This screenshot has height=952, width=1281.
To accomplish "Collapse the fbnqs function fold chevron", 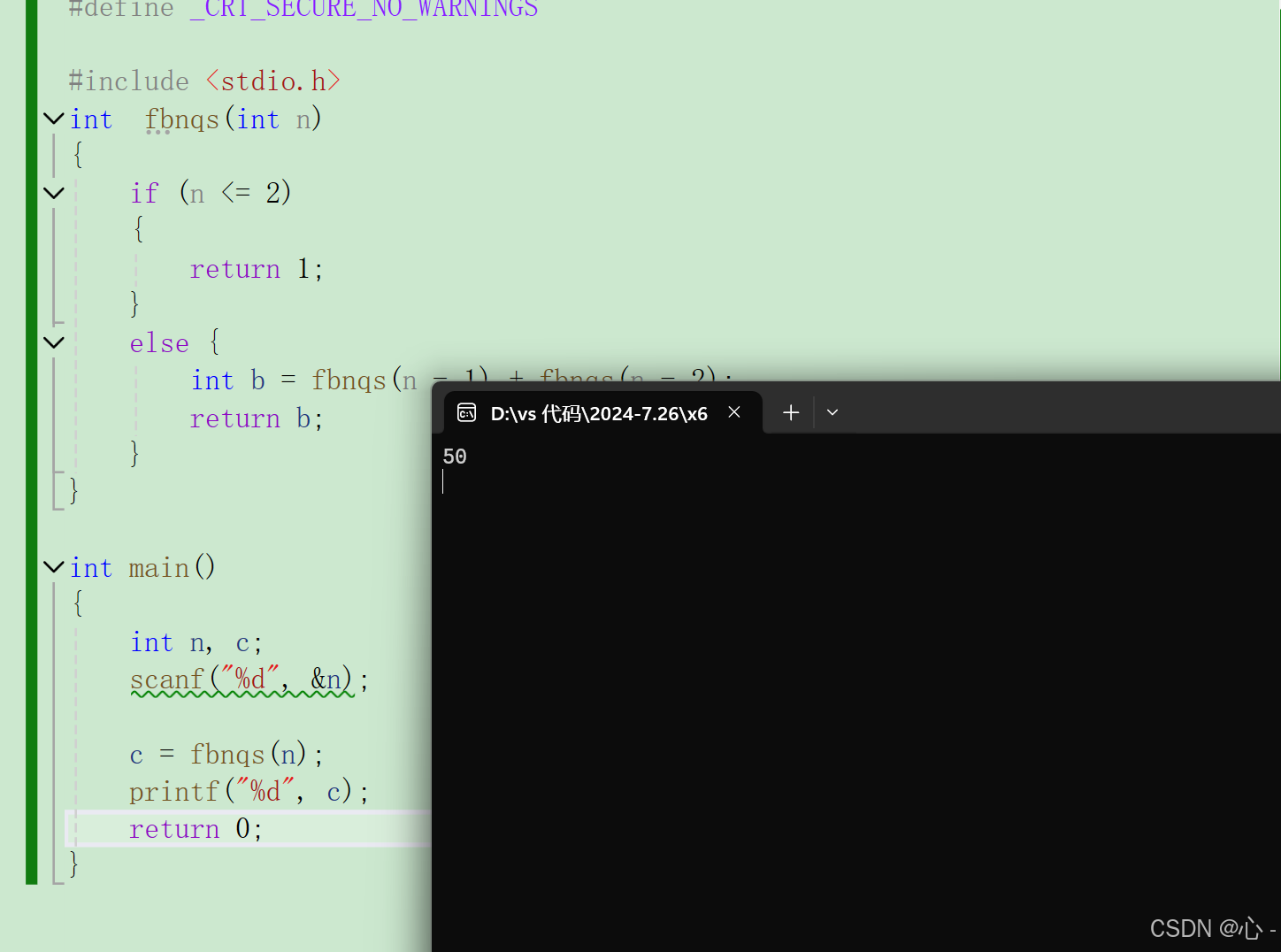I will [x=54, y=119].
